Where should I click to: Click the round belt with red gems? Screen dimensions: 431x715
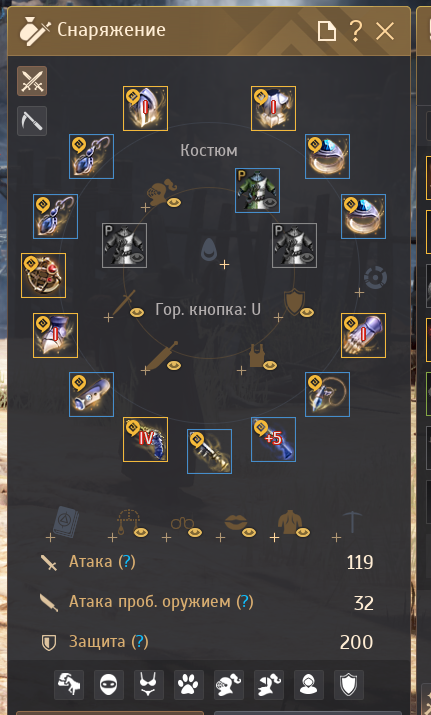[x=44, y=275]
